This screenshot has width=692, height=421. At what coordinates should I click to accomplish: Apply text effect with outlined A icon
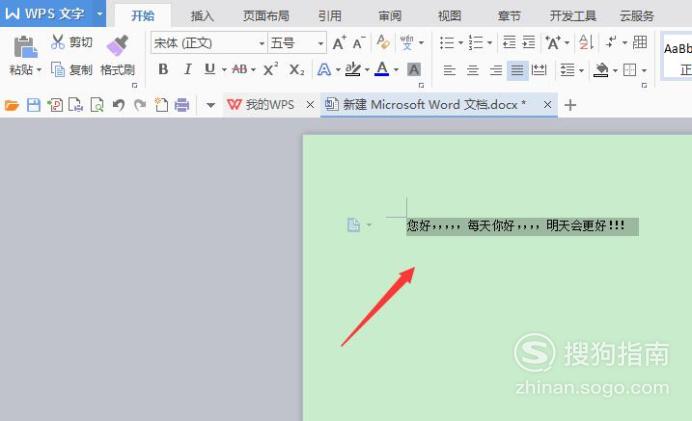tap(324, 69)
